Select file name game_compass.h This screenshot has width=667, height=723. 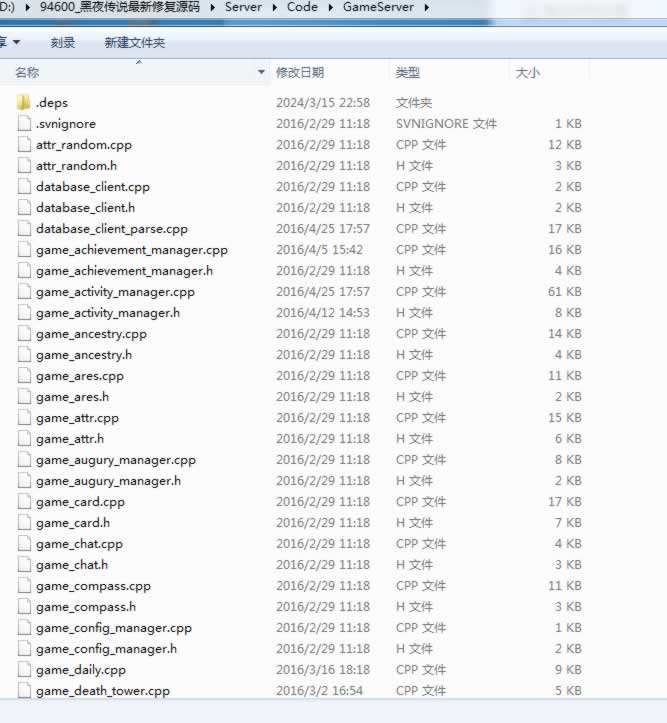(x=86, y=607)
